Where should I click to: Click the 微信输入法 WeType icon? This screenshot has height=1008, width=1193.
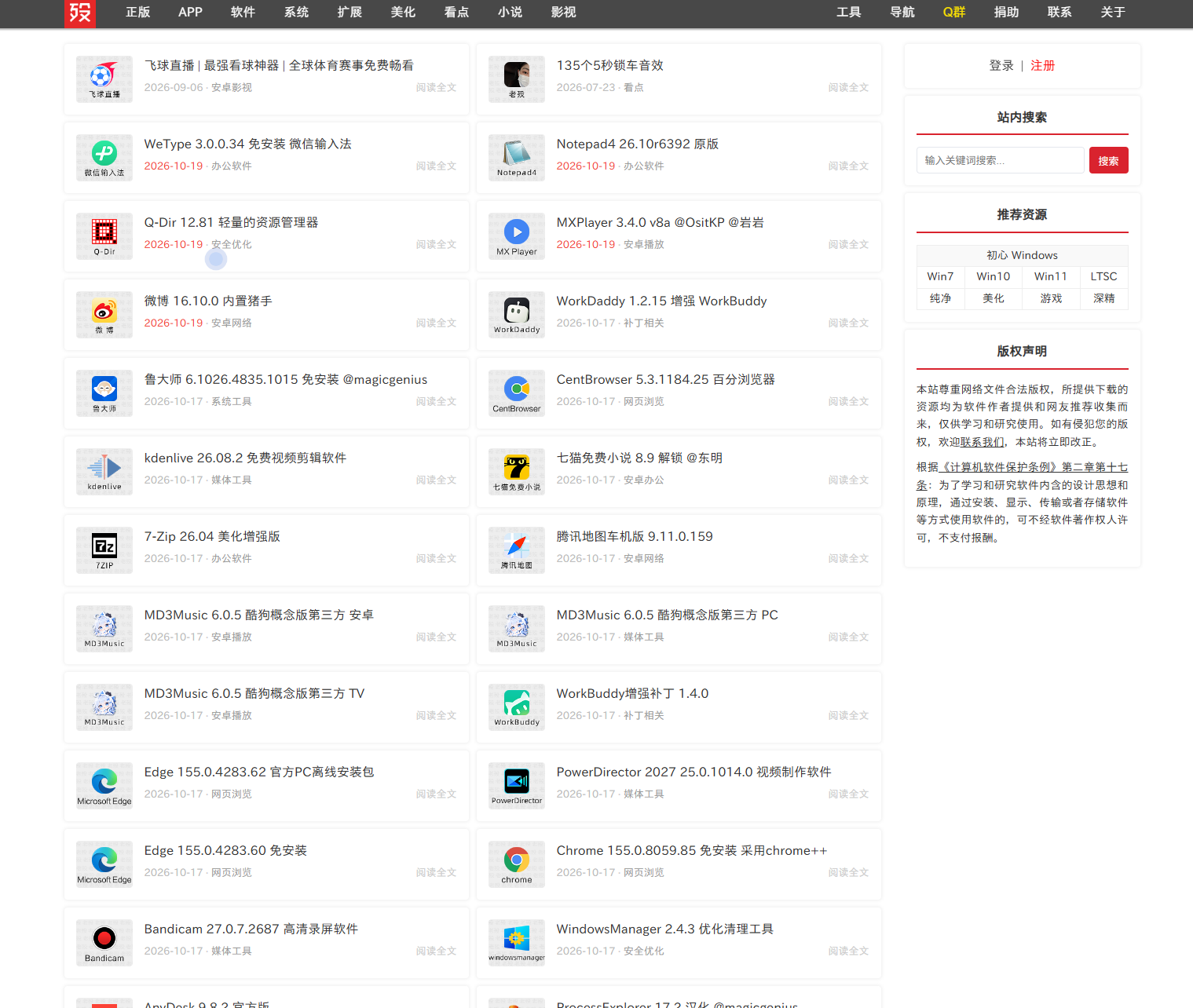(x=104, y=158)
